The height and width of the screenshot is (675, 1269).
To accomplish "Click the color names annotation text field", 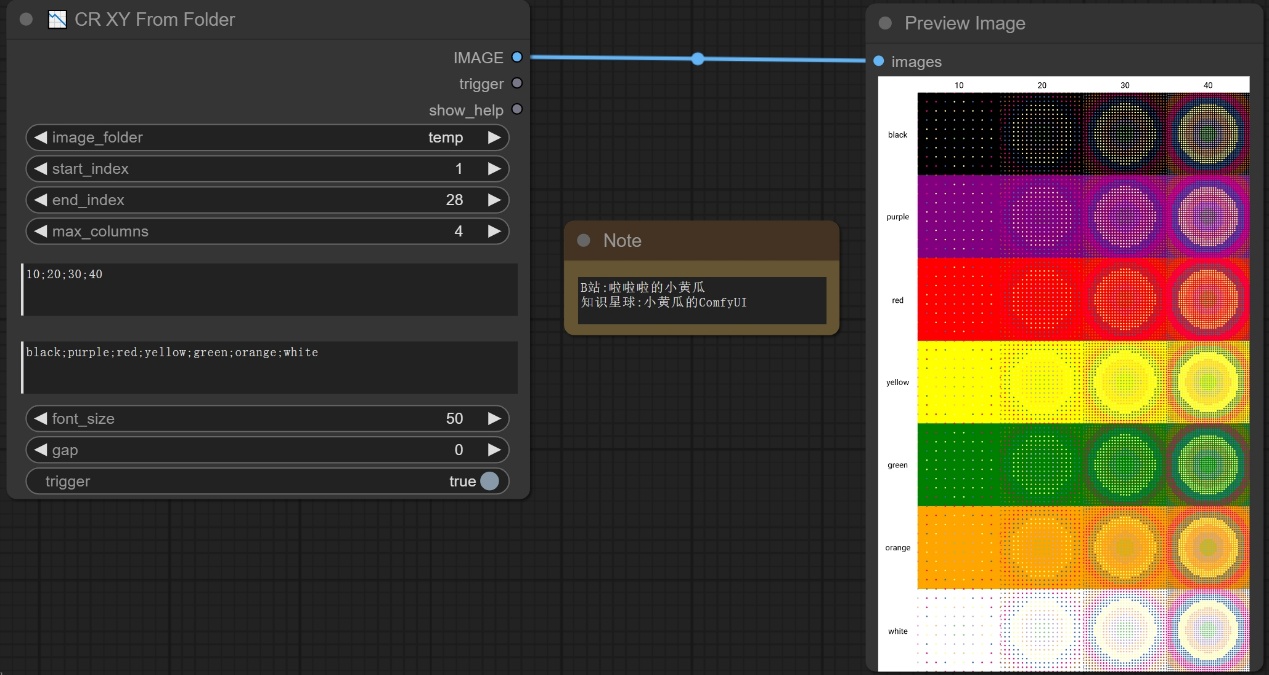I will tap(270, 367).
